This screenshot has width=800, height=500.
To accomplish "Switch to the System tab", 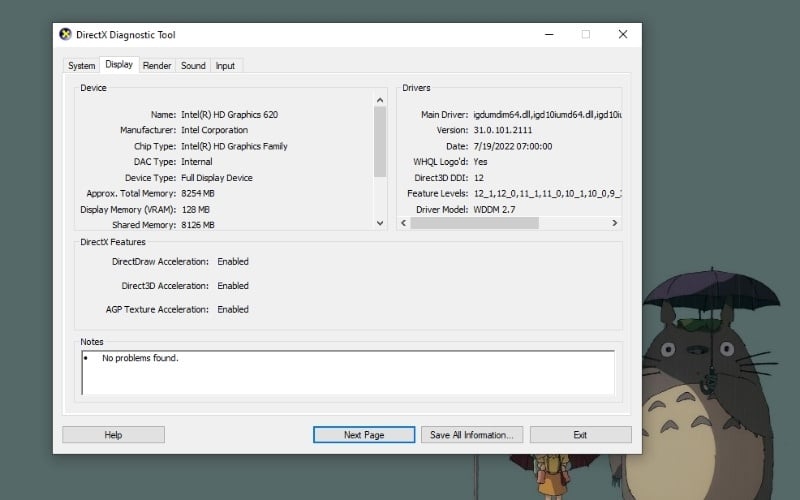I will click(81, 66).
